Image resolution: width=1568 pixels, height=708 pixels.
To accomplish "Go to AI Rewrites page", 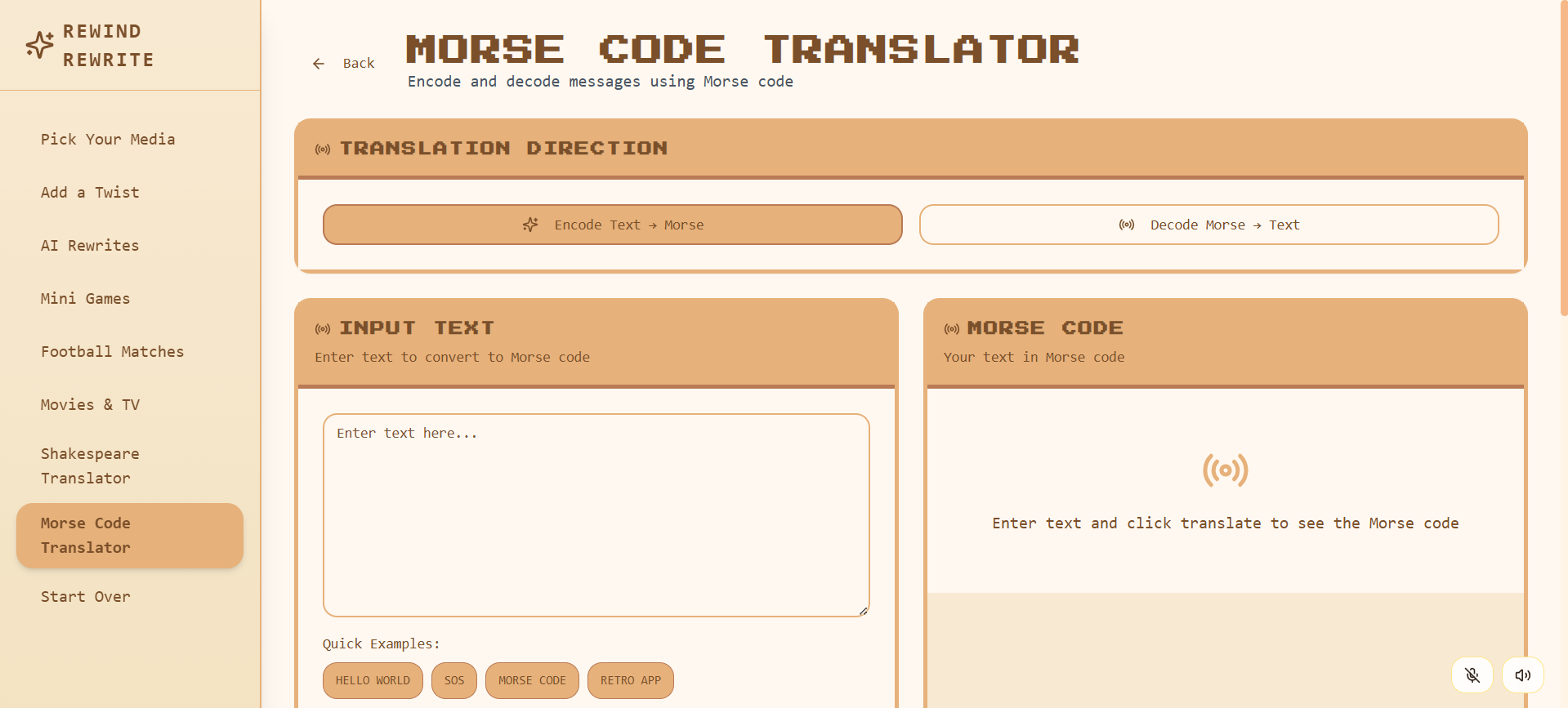I will point(130,246).
